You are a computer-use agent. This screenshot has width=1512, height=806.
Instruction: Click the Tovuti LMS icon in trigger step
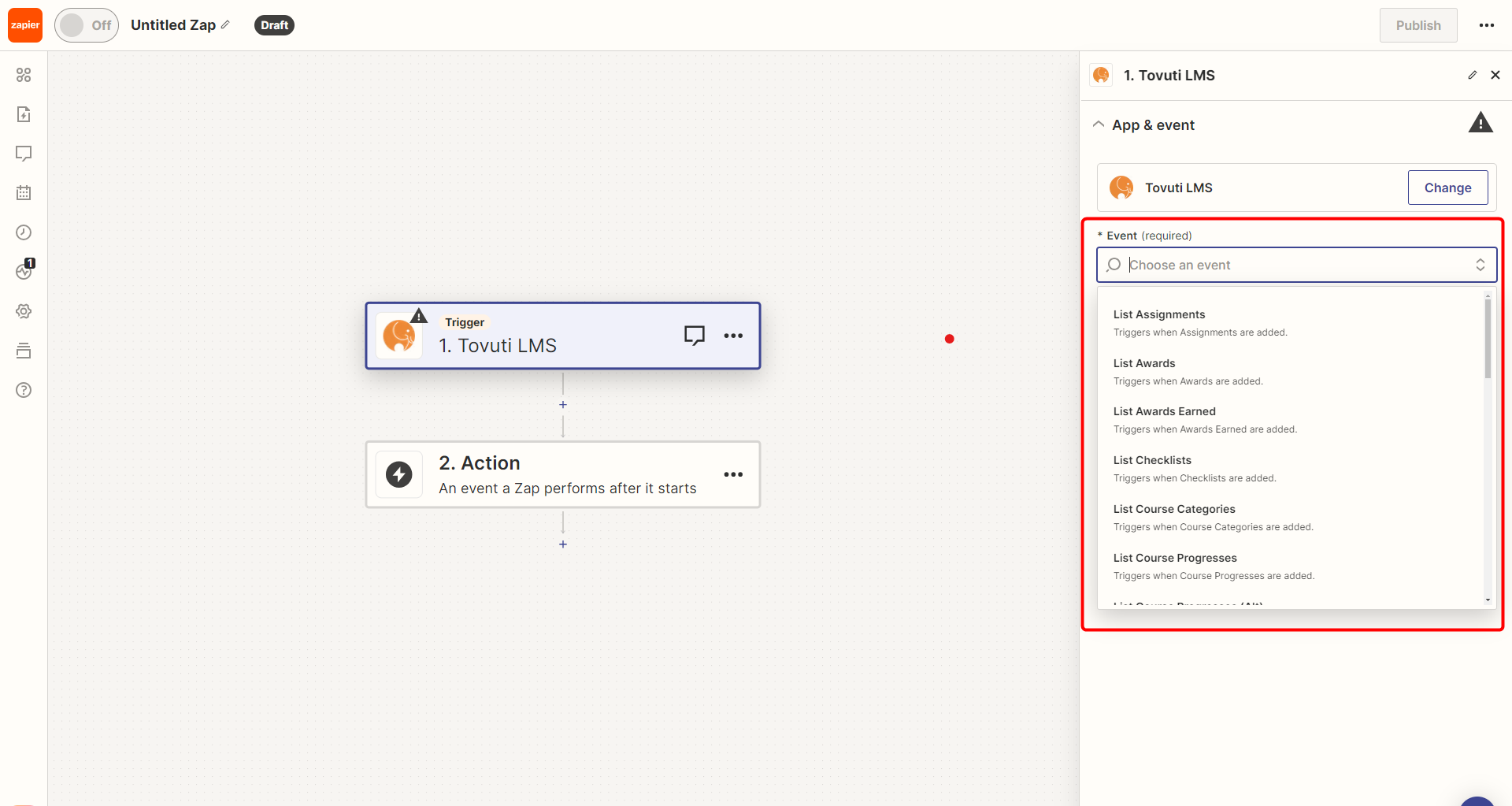tap(399, 336)
